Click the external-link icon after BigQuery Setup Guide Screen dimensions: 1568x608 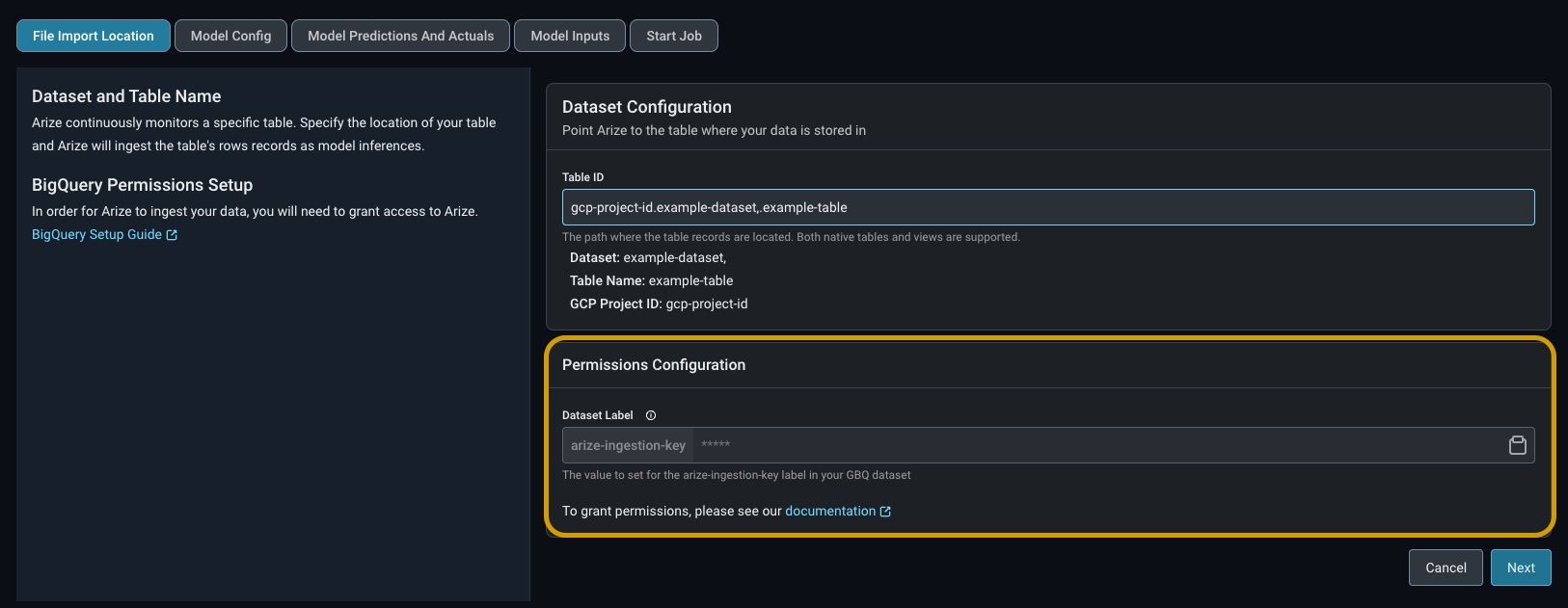click(x=172, y=235)
